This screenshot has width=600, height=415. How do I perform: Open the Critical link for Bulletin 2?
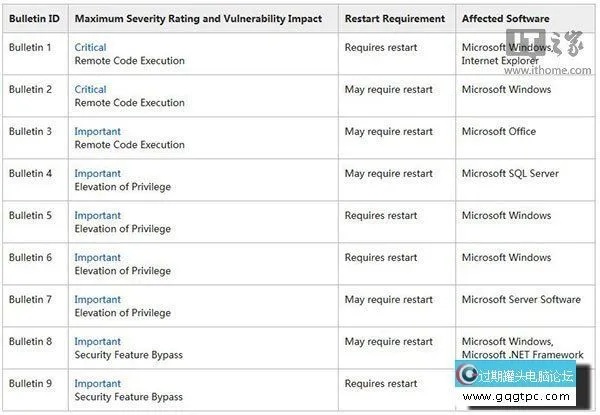(90, 89)
